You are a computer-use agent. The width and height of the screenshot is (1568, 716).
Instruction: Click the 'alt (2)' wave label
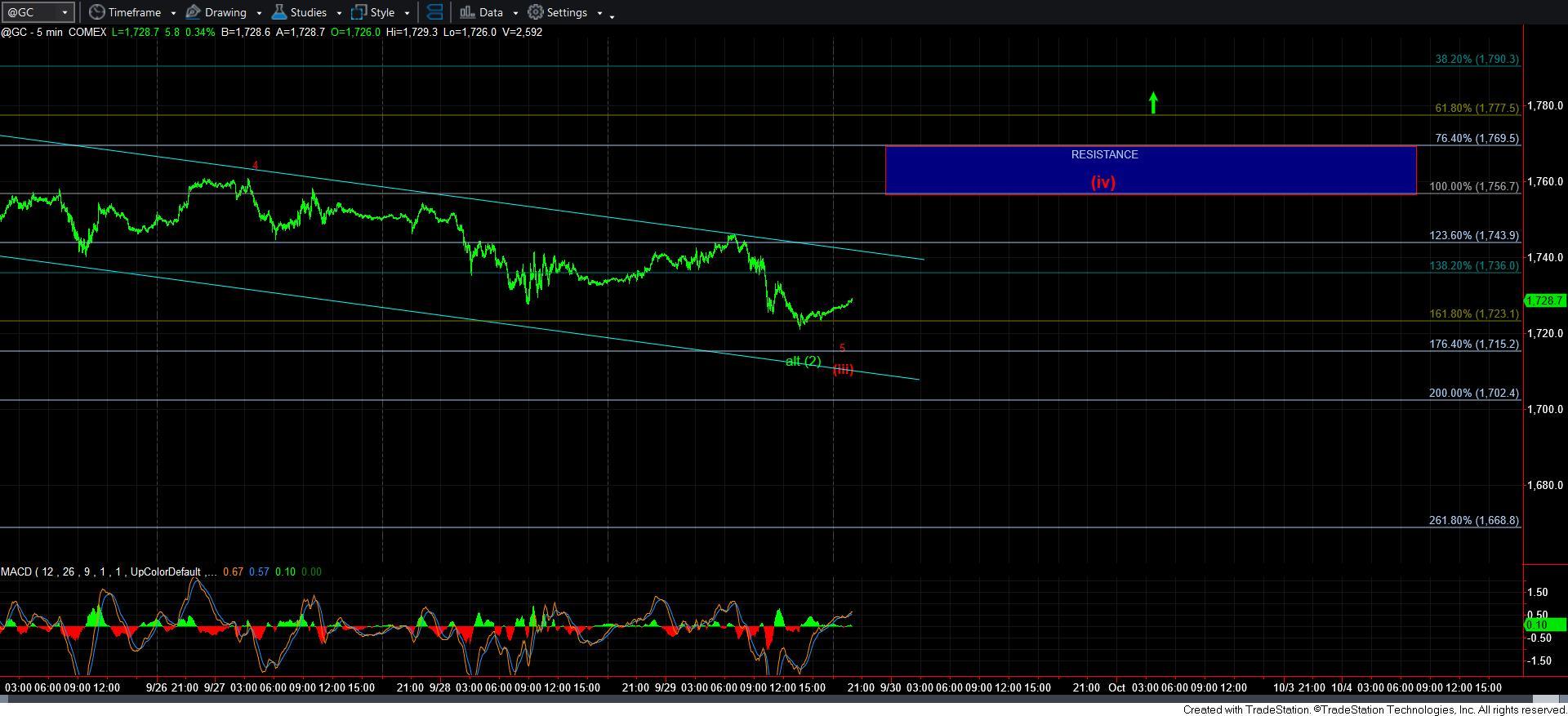[x=803, y=361]
